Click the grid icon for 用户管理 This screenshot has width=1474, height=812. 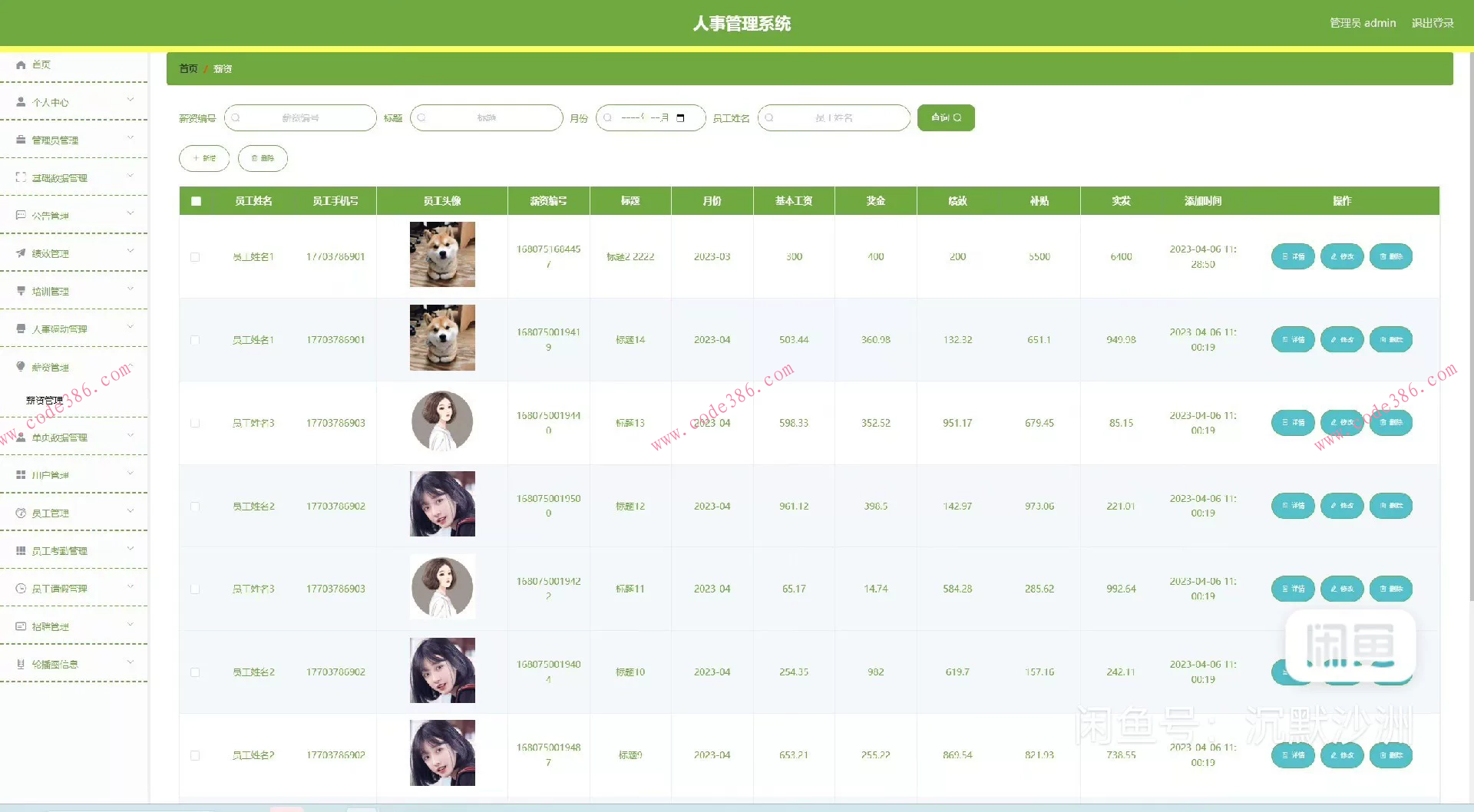click(21, 475)
